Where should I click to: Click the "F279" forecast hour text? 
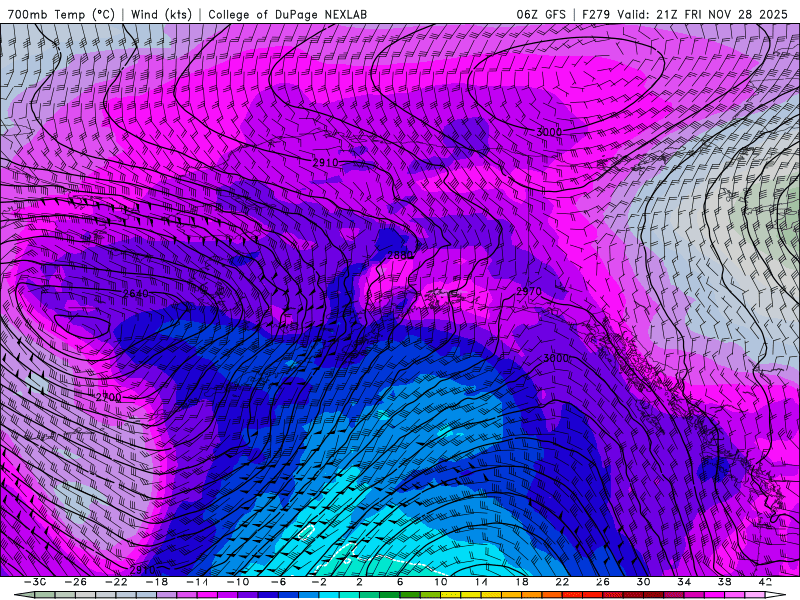click(x=595, y=14)
